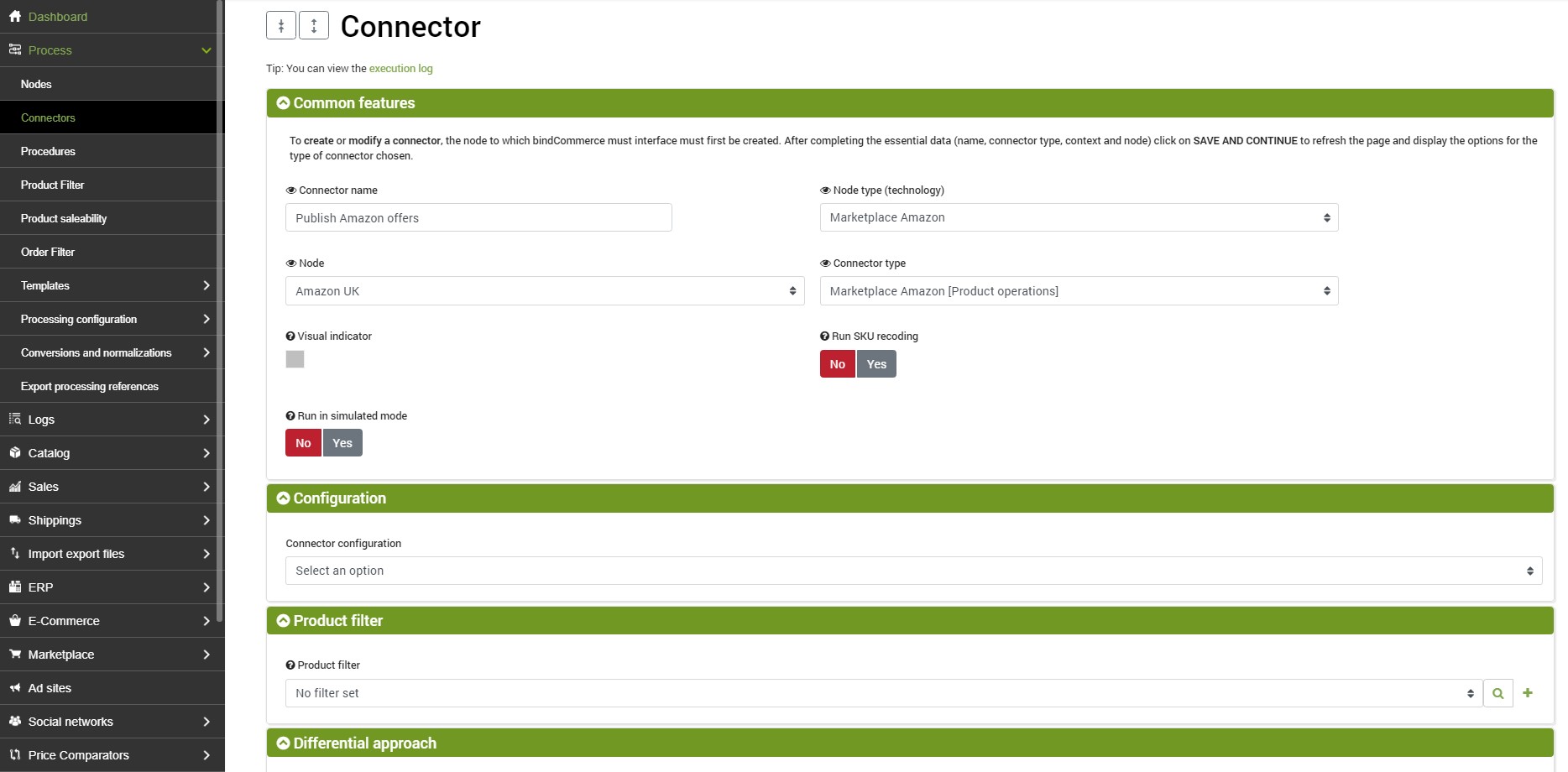
Task: Set Run SKU recoding to Yes
Action: tap(876, 364)
